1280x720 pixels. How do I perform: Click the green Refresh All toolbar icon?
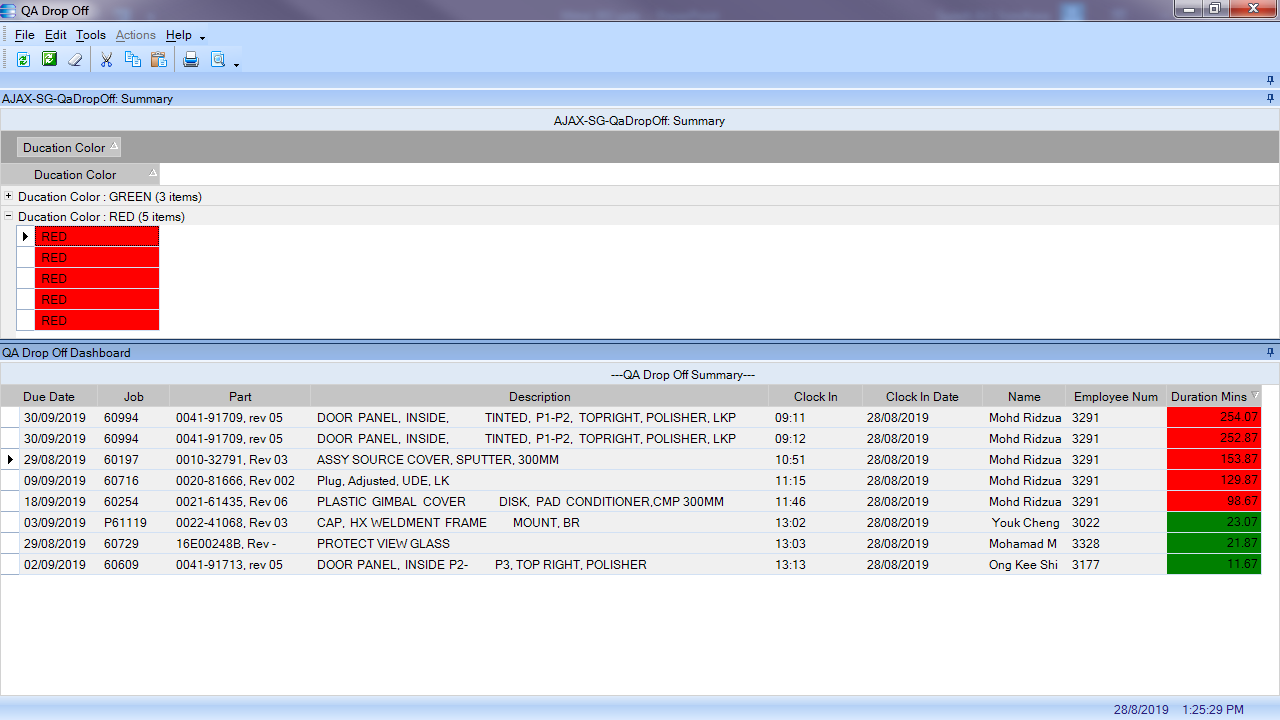49,60
